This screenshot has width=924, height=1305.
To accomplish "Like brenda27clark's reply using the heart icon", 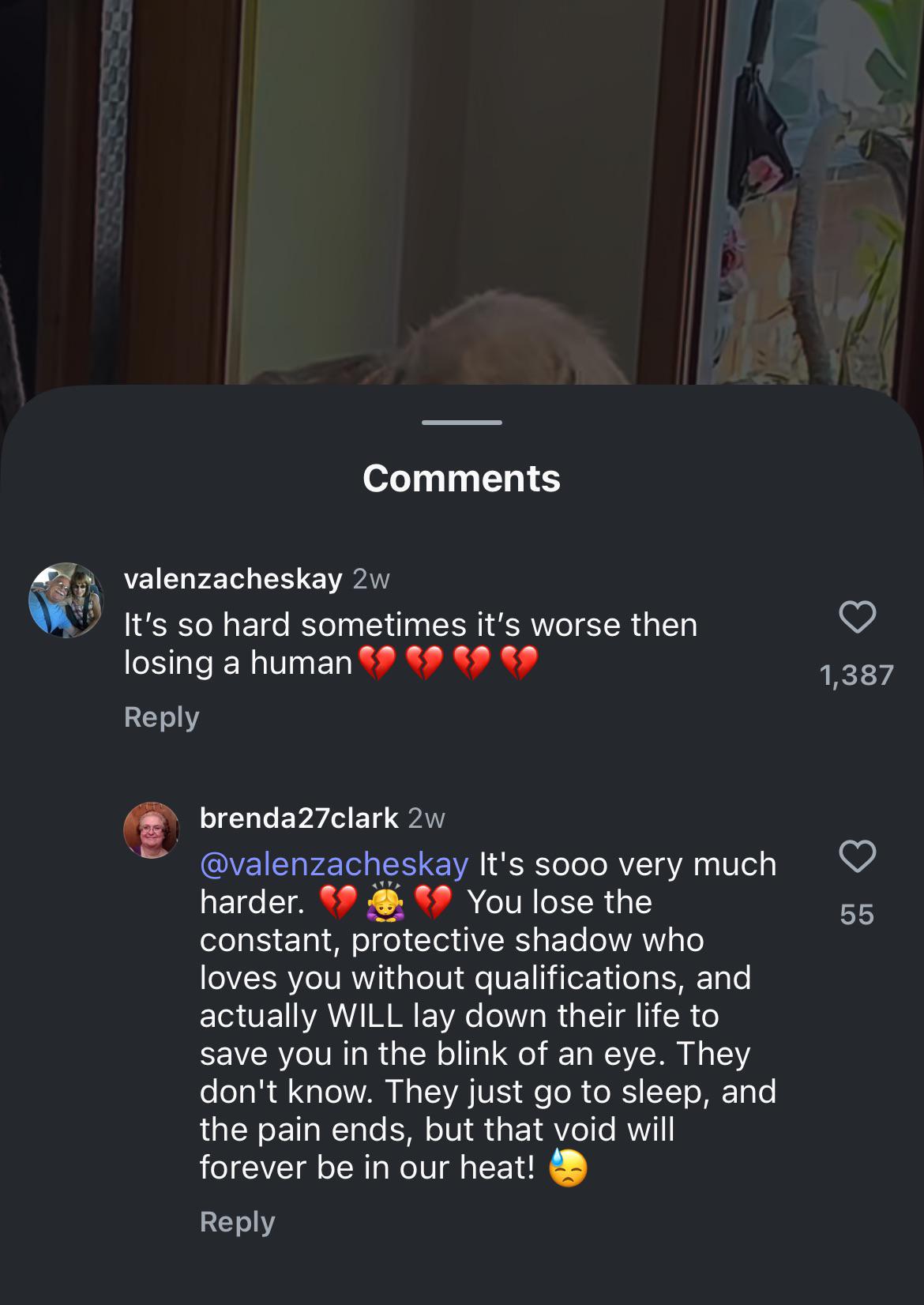I will pyautogui.click(x=857, y=856).
